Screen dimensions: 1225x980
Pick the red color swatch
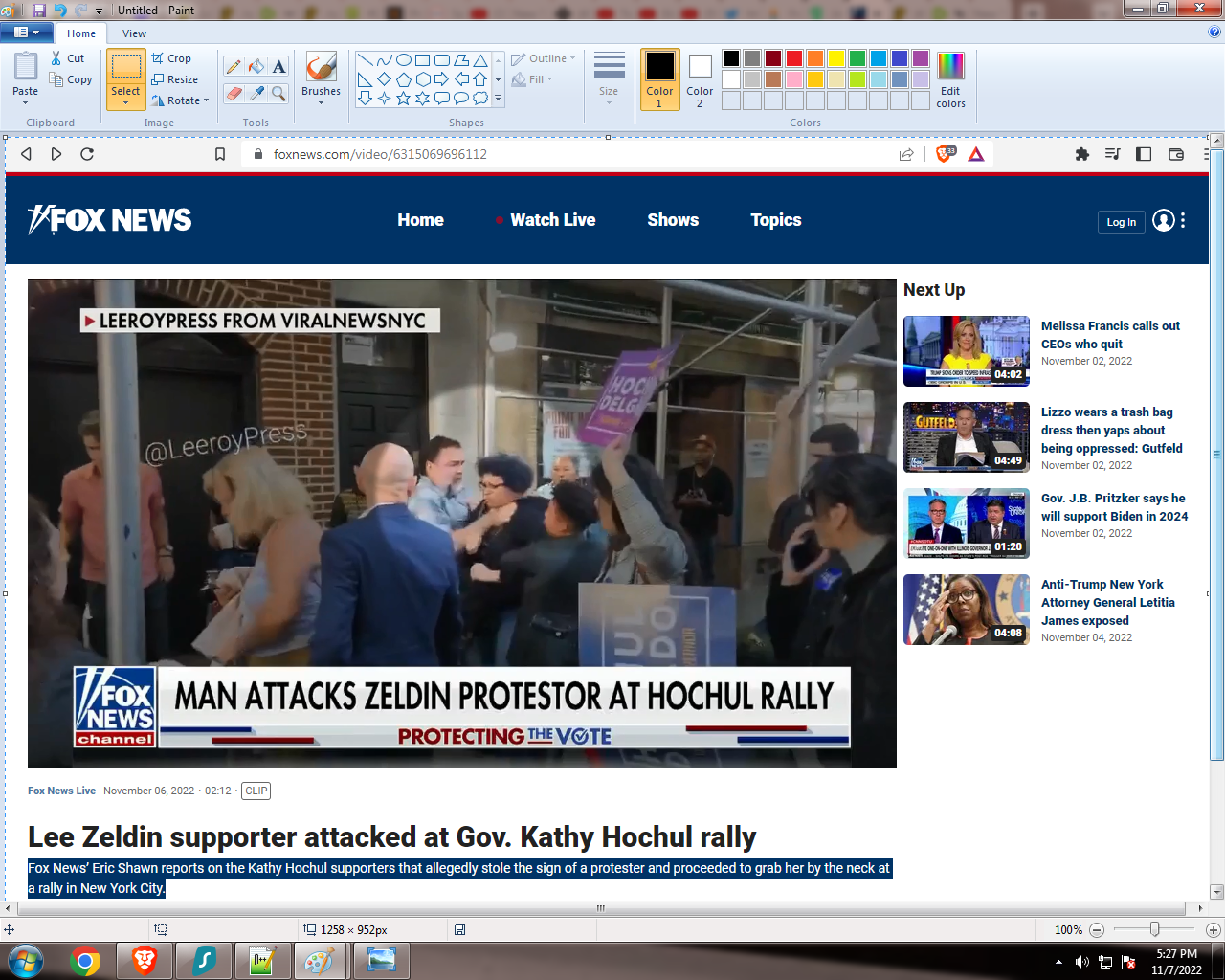(x=794, y=58)
